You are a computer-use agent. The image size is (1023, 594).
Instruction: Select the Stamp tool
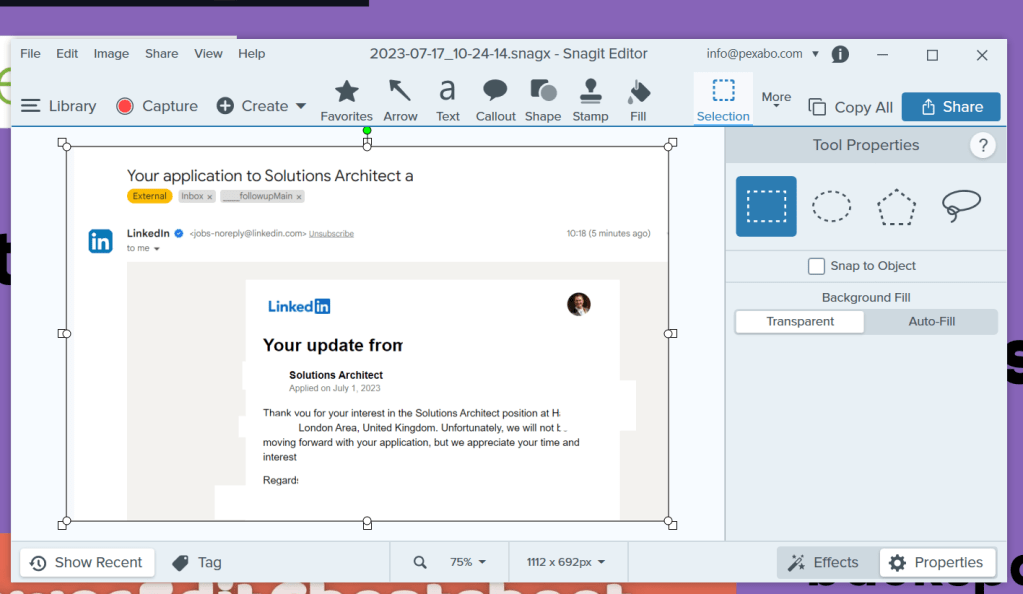pyautogui.click(x=590, y=101)
